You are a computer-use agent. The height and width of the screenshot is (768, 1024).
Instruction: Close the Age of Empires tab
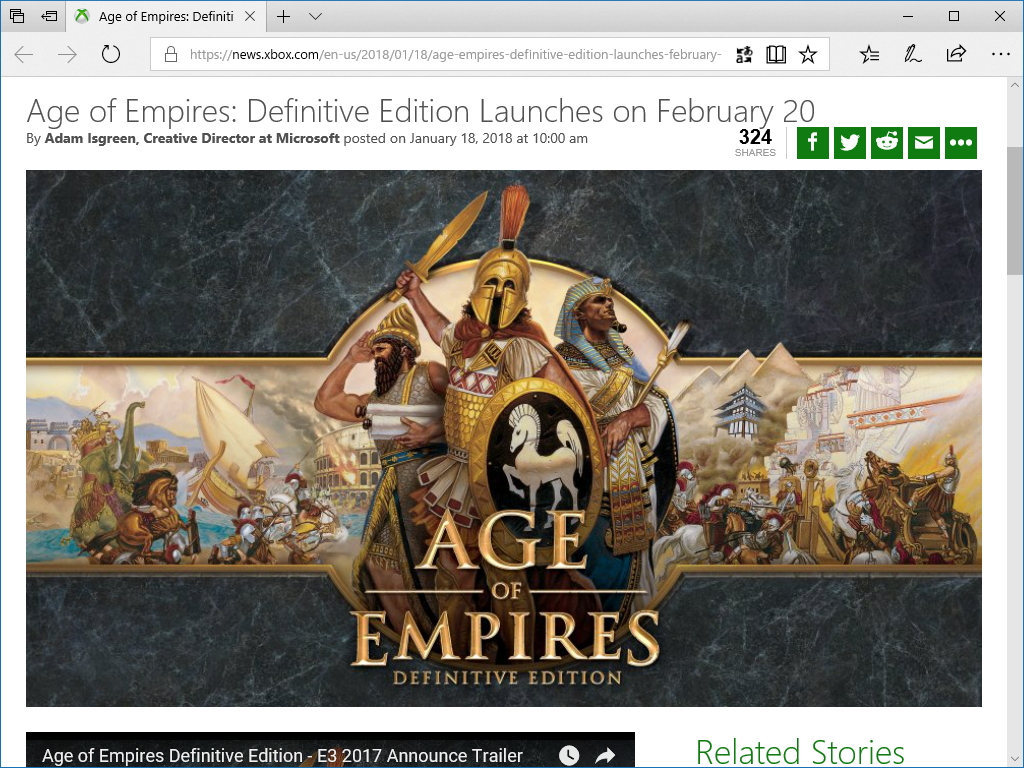[x=250, y=16]
